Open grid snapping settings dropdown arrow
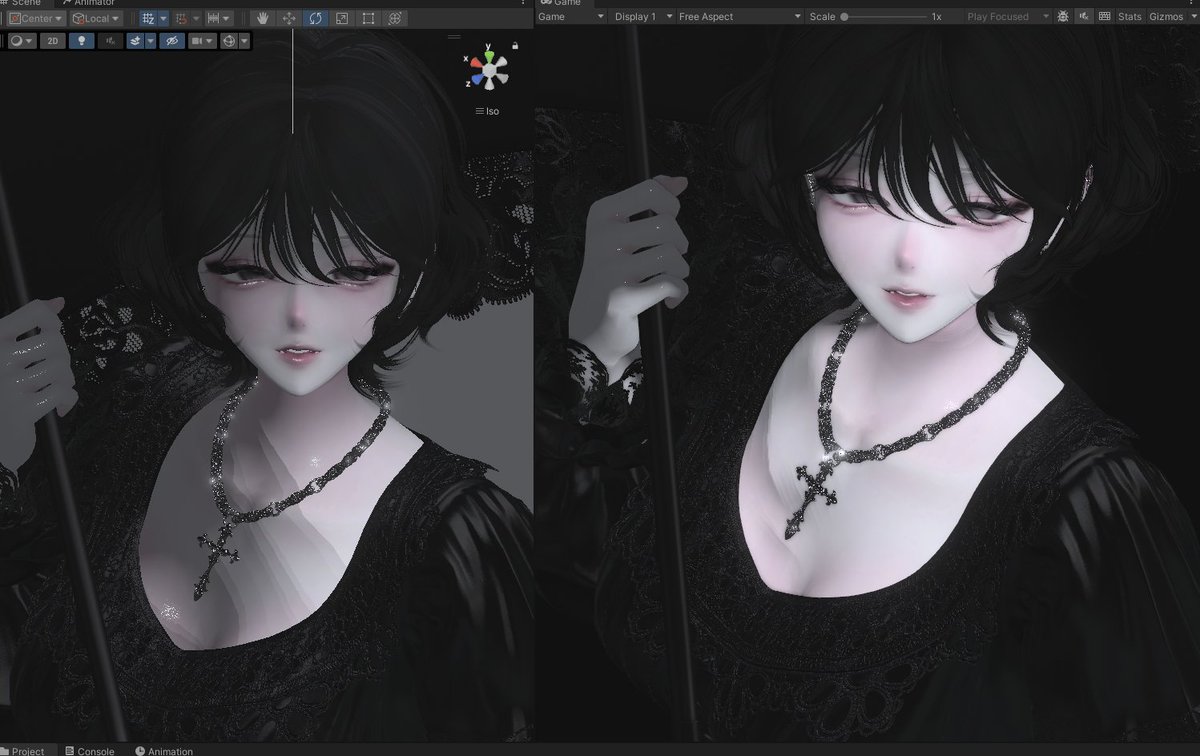Image resolution: width=1200 pixels, height=756 pixels. (x=164, y=18)
